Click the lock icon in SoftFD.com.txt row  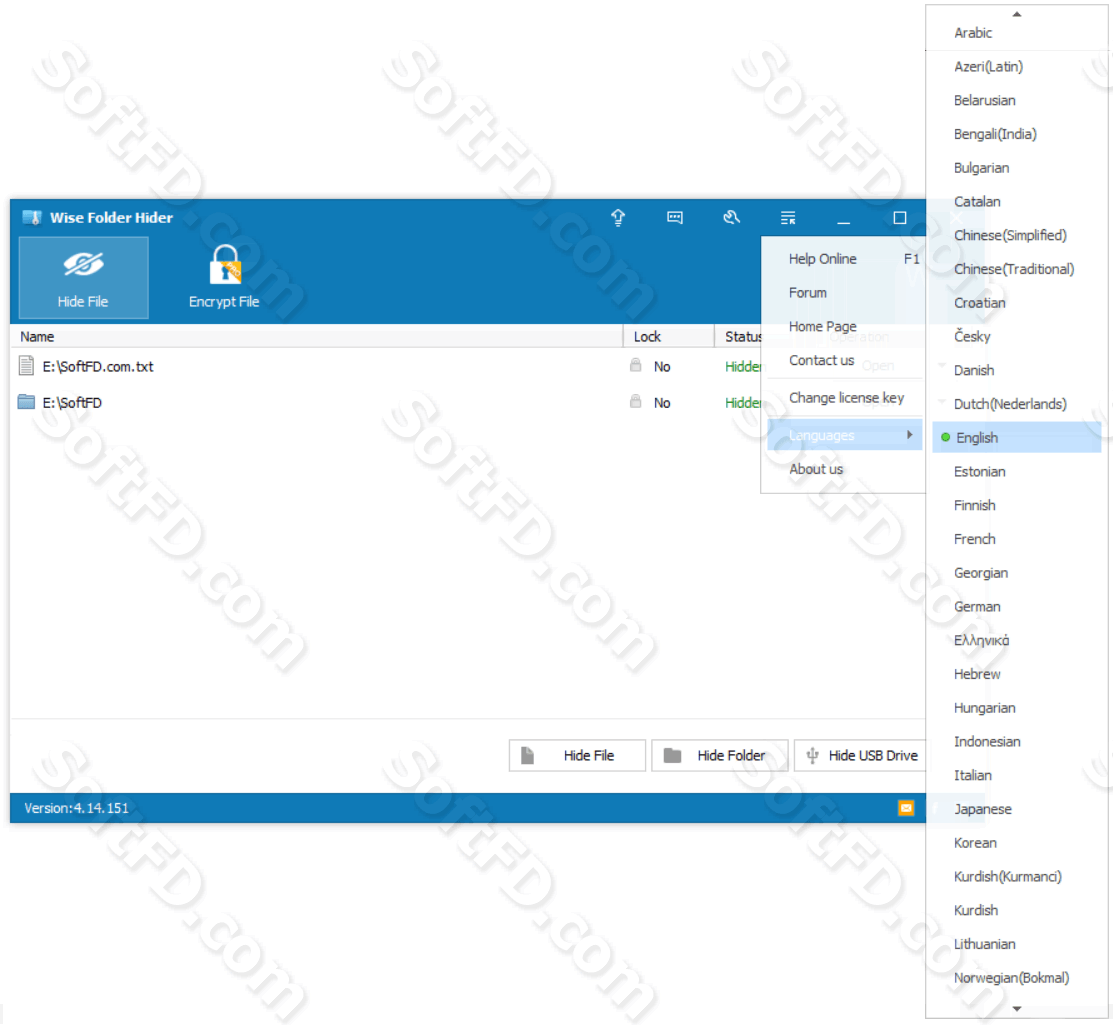(635, 365)
